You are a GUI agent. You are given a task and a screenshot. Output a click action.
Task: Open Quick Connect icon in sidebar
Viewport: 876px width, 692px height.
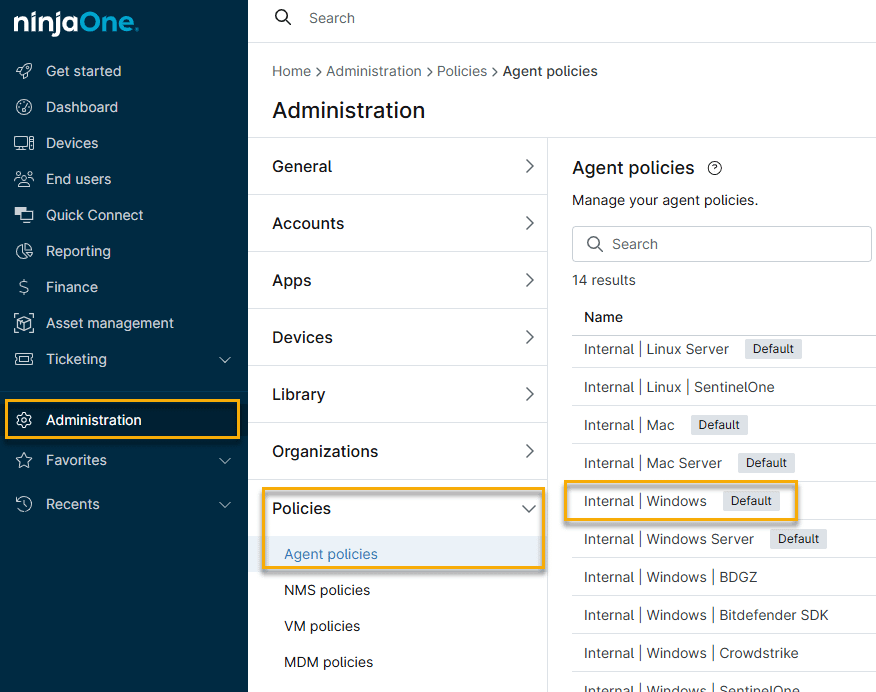click(25, 215)
